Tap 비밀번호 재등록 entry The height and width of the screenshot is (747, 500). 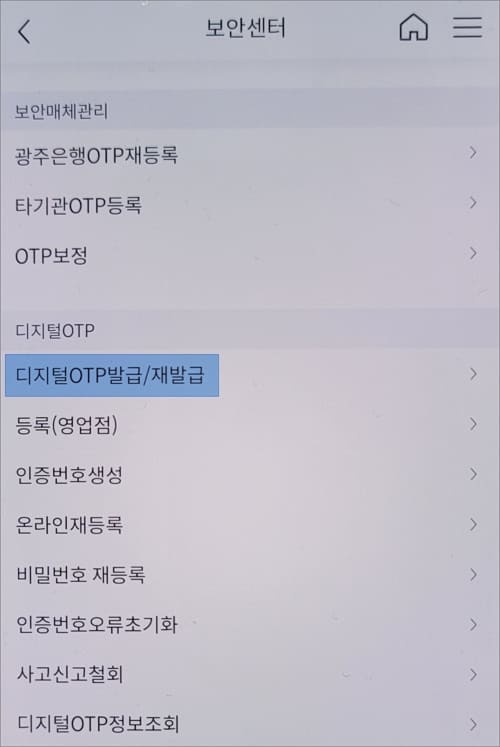click(x=250, y=575)
